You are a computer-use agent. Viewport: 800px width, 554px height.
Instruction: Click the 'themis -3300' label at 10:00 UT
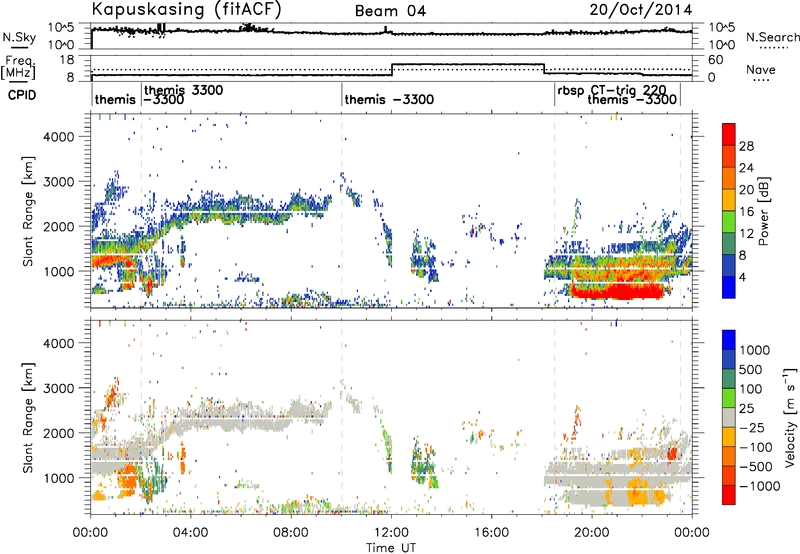[389, 99]
